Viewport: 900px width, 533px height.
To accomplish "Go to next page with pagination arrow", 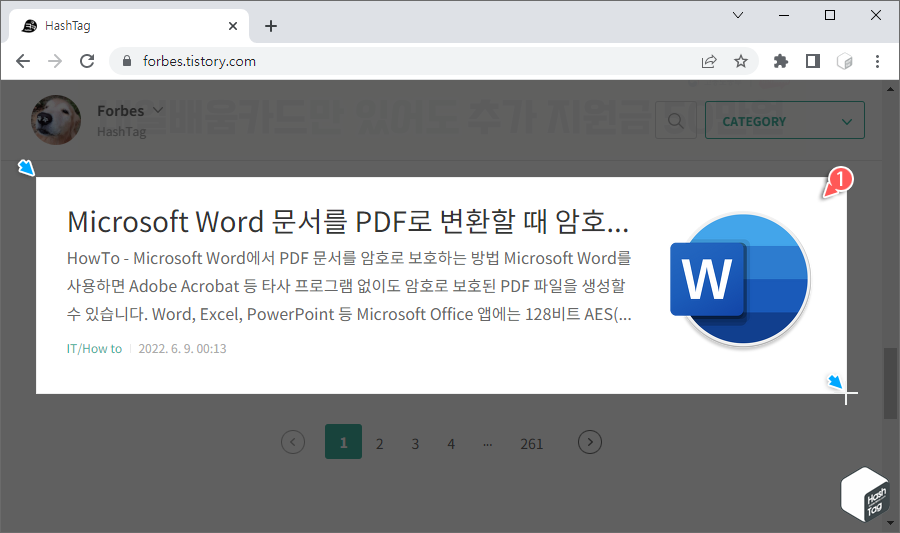I will pyautogui.click(x=589, y=442).
